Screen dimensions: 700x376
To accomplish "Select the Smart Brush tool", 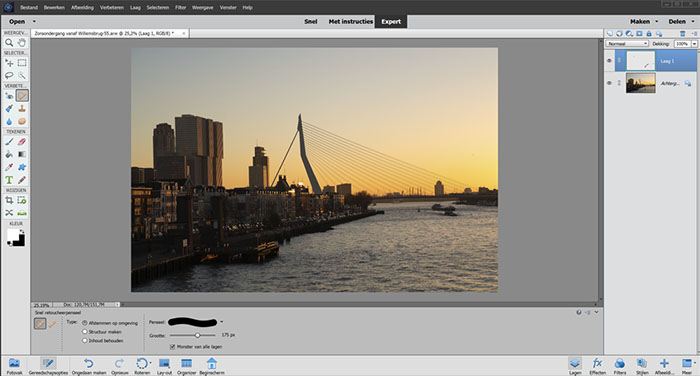I will [x=9, y=109].
